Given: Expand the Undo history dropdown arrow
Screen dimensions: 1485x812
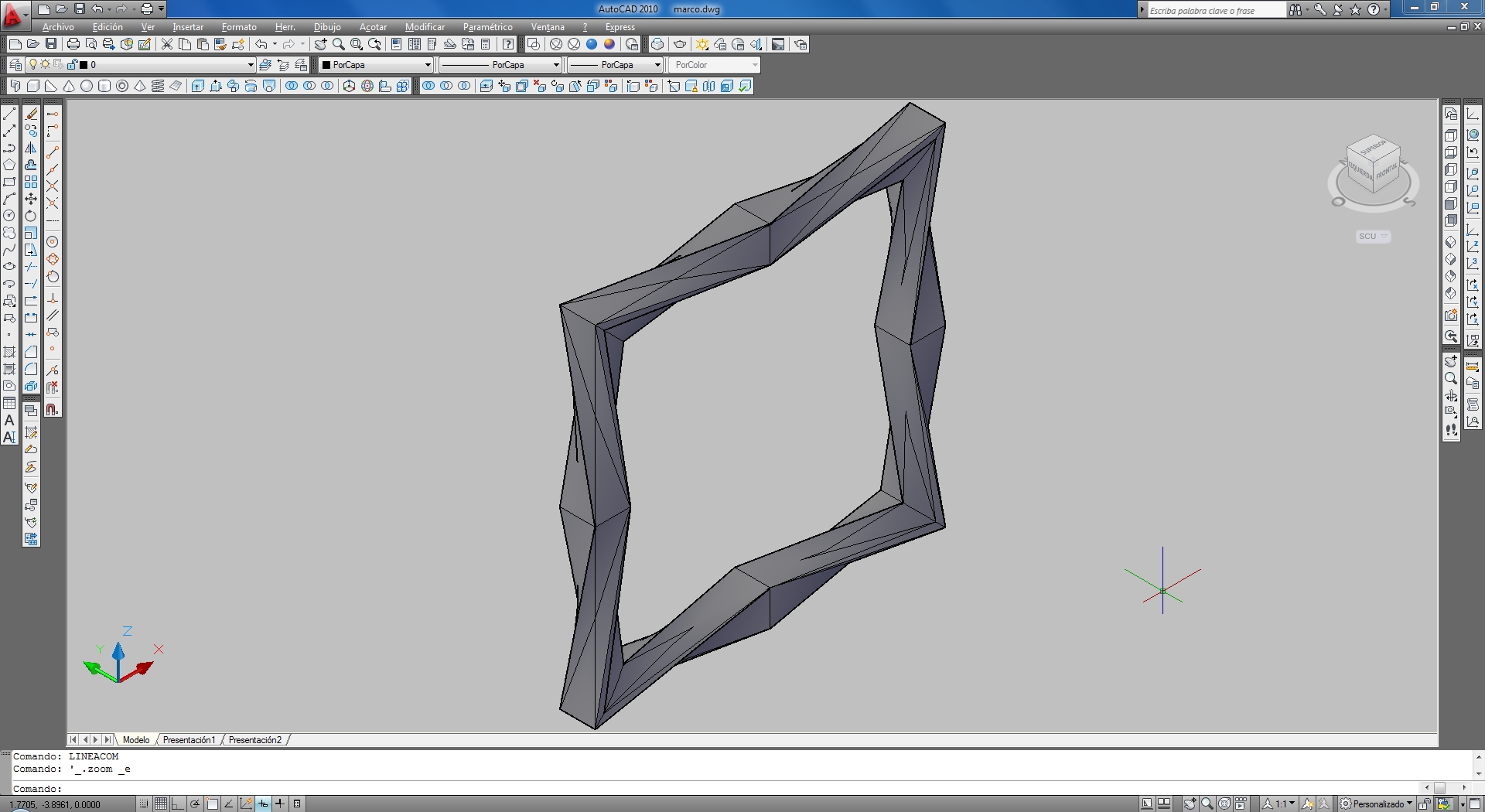Looking at the screenshot, I should click(x=274, y=44).
